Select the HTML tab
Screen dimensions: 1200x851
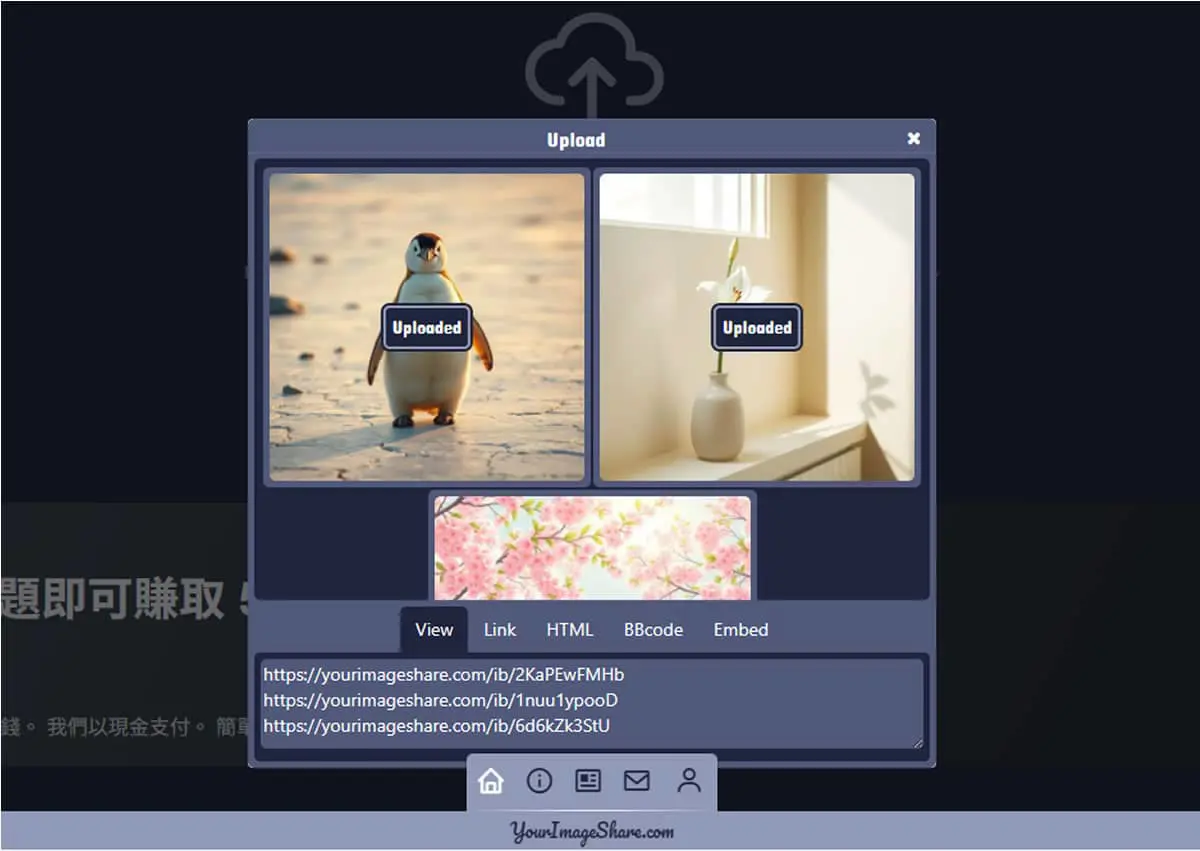tap(570, 630)
